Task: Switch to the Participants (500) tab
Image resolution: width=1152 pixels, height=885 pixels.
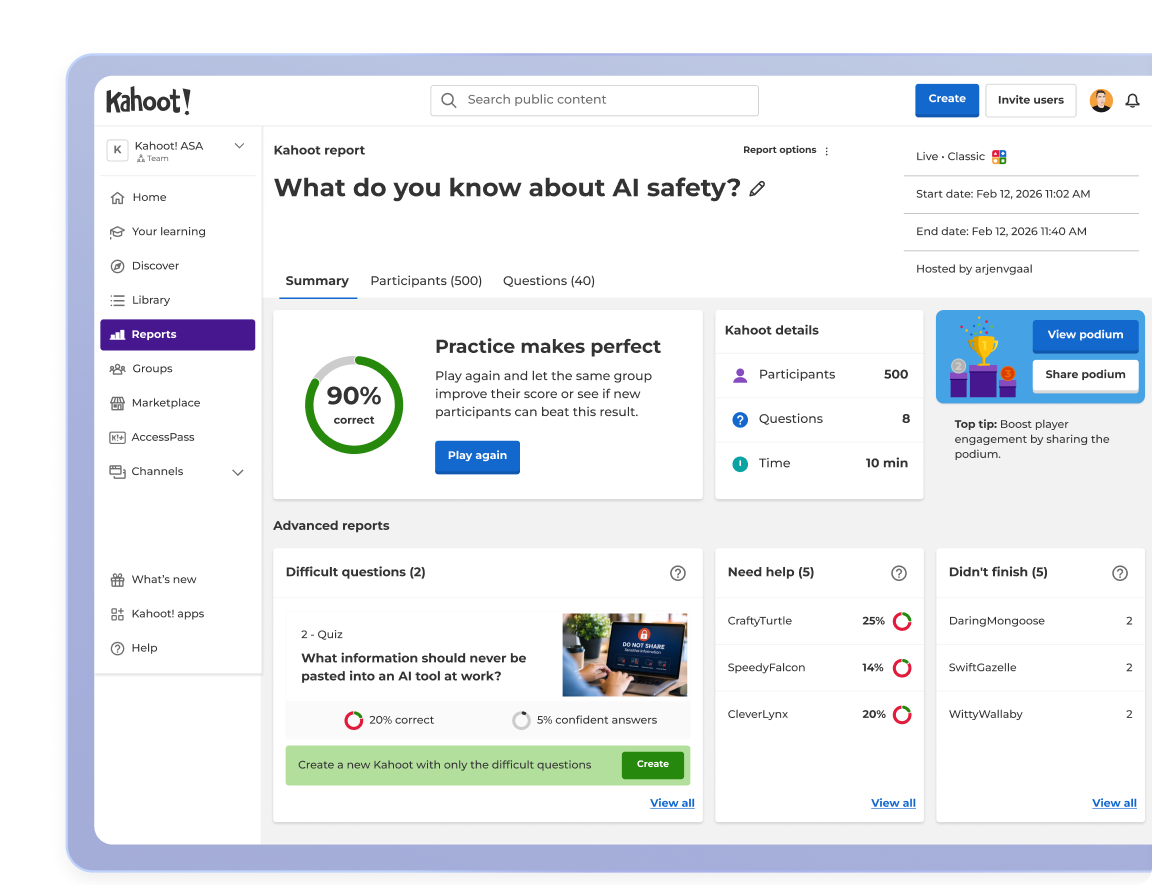Action: (x=426, y=281)
